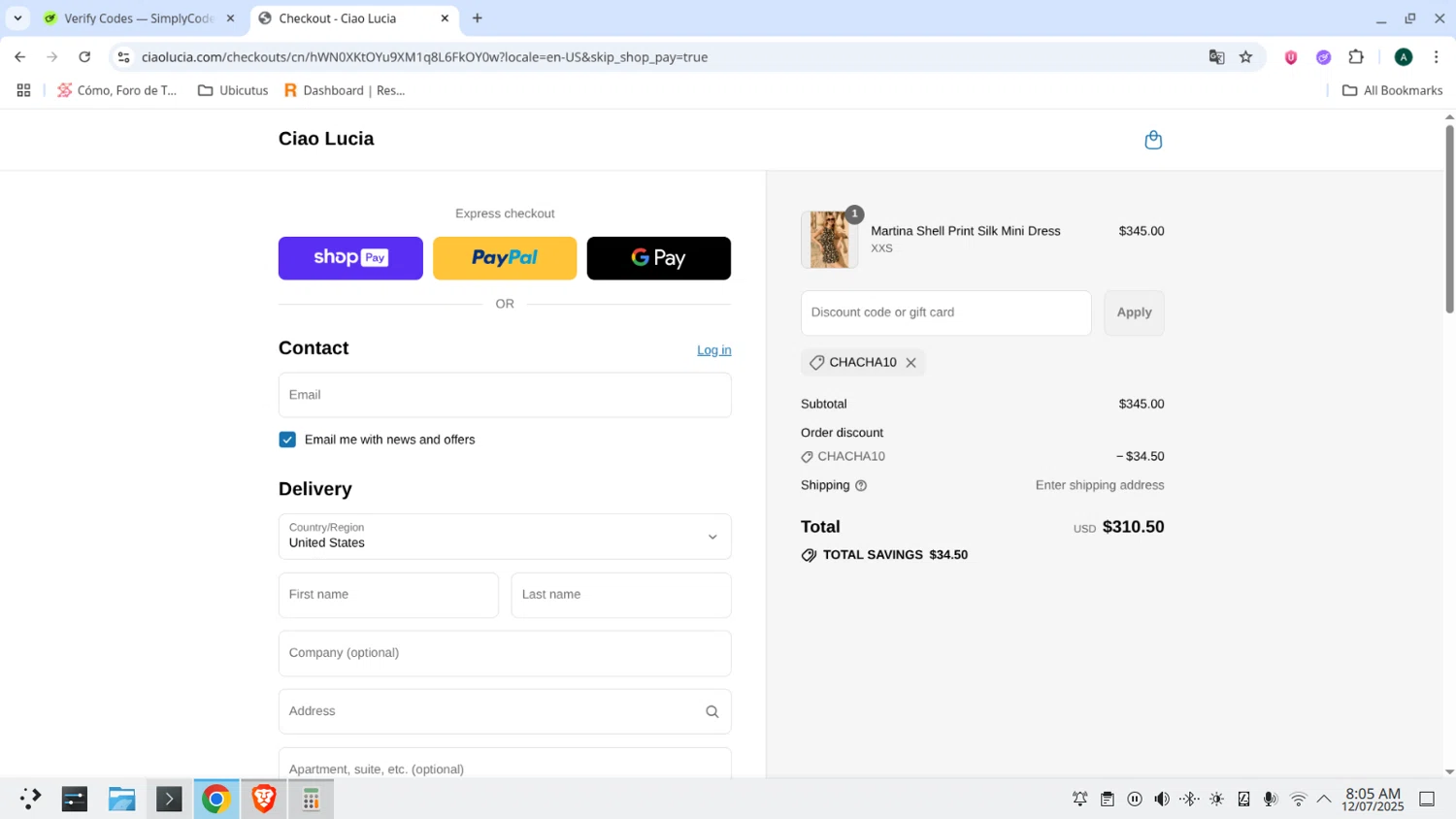Focus the Address input field

tap(505, 711)
